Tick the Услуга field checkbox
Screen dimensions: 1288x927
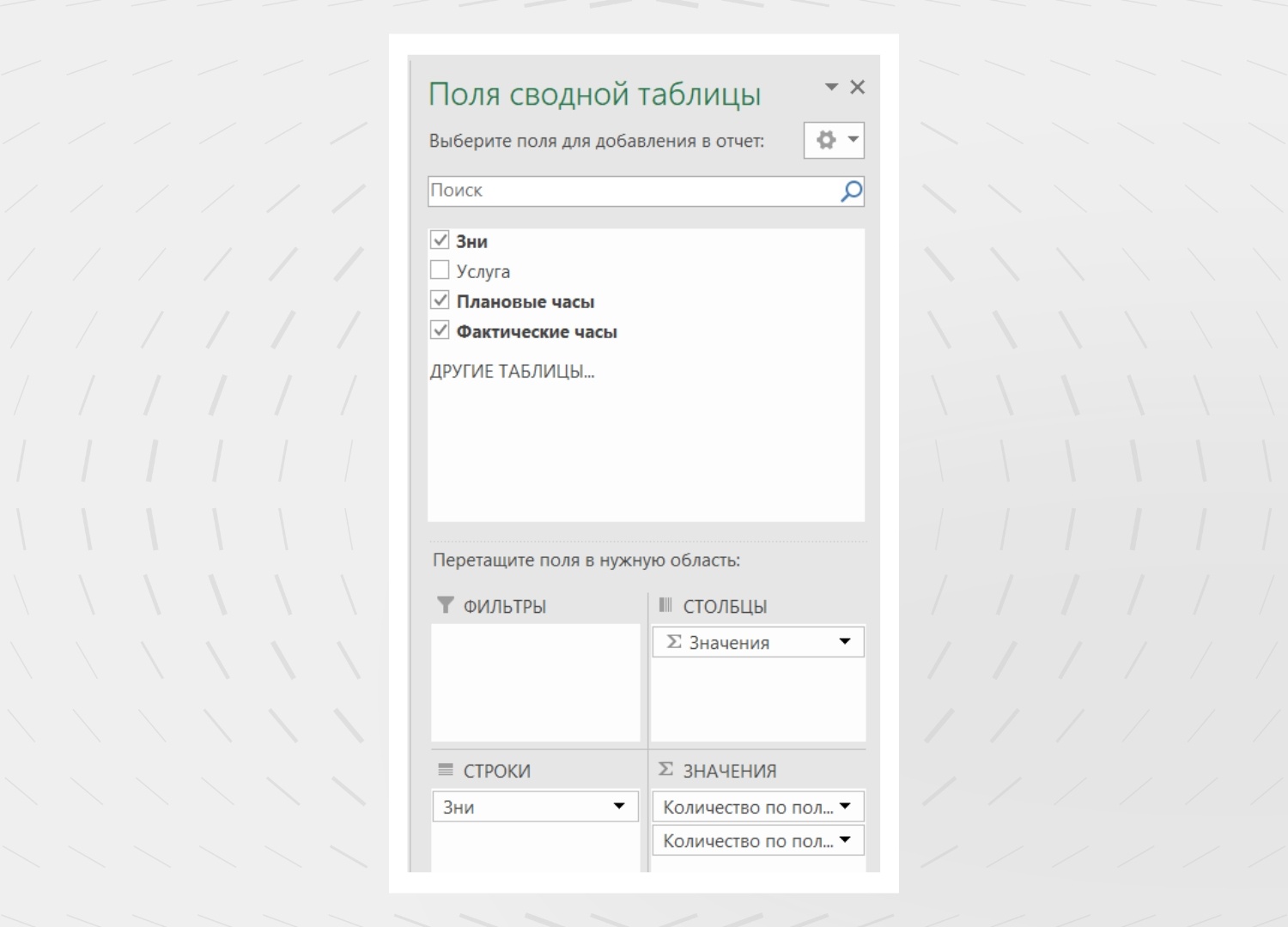tap(440, 270)
